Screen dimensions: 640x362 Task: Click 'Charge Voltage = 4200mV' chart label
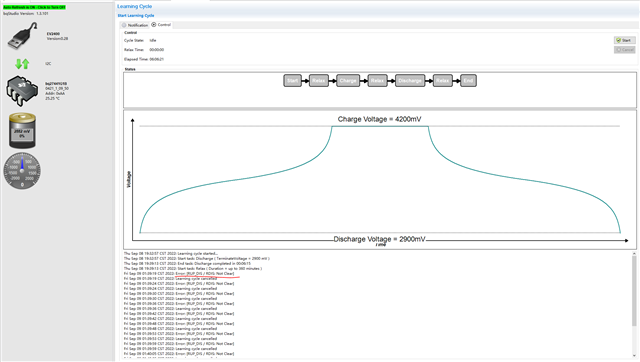pos(379,119)
